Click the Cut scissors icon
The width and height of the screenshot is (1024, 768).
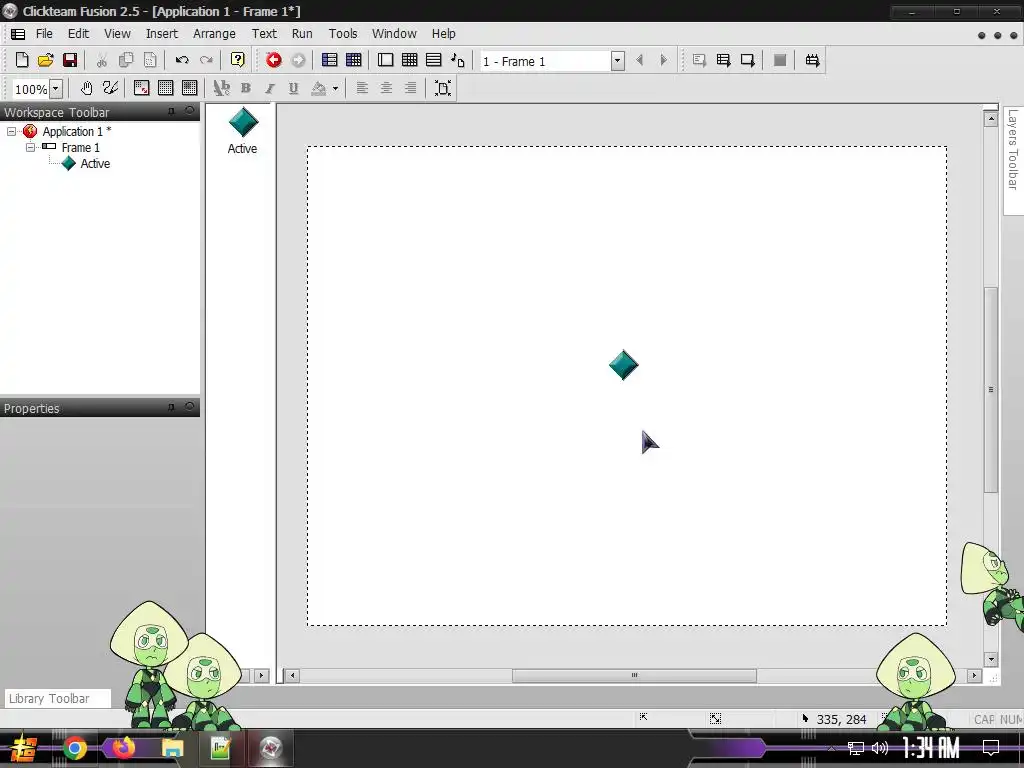pyautogui.click(x=102, y=60)
